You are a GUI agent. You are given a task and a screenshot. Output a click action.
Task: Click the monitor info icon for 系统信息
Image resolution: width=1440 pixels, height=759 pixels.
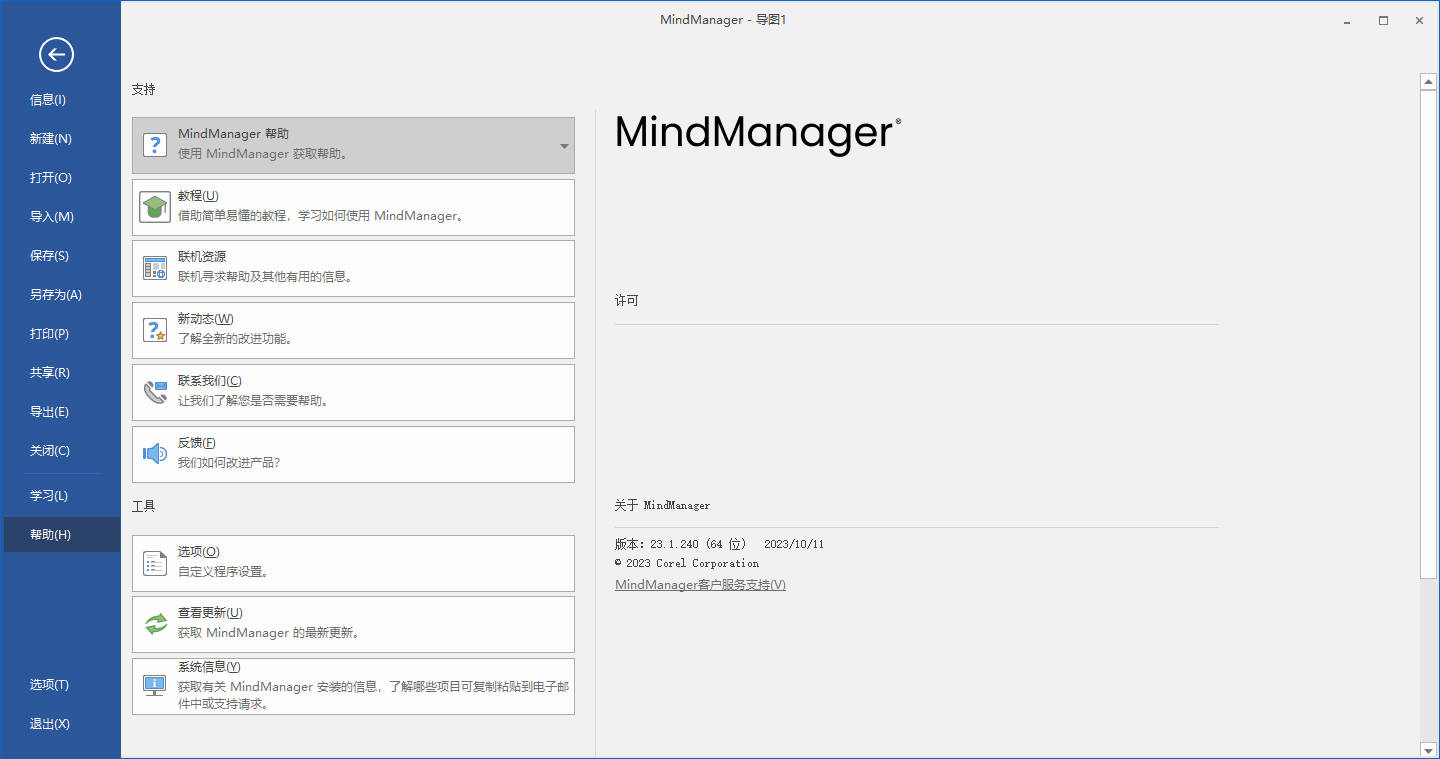(x=154, y=686)
